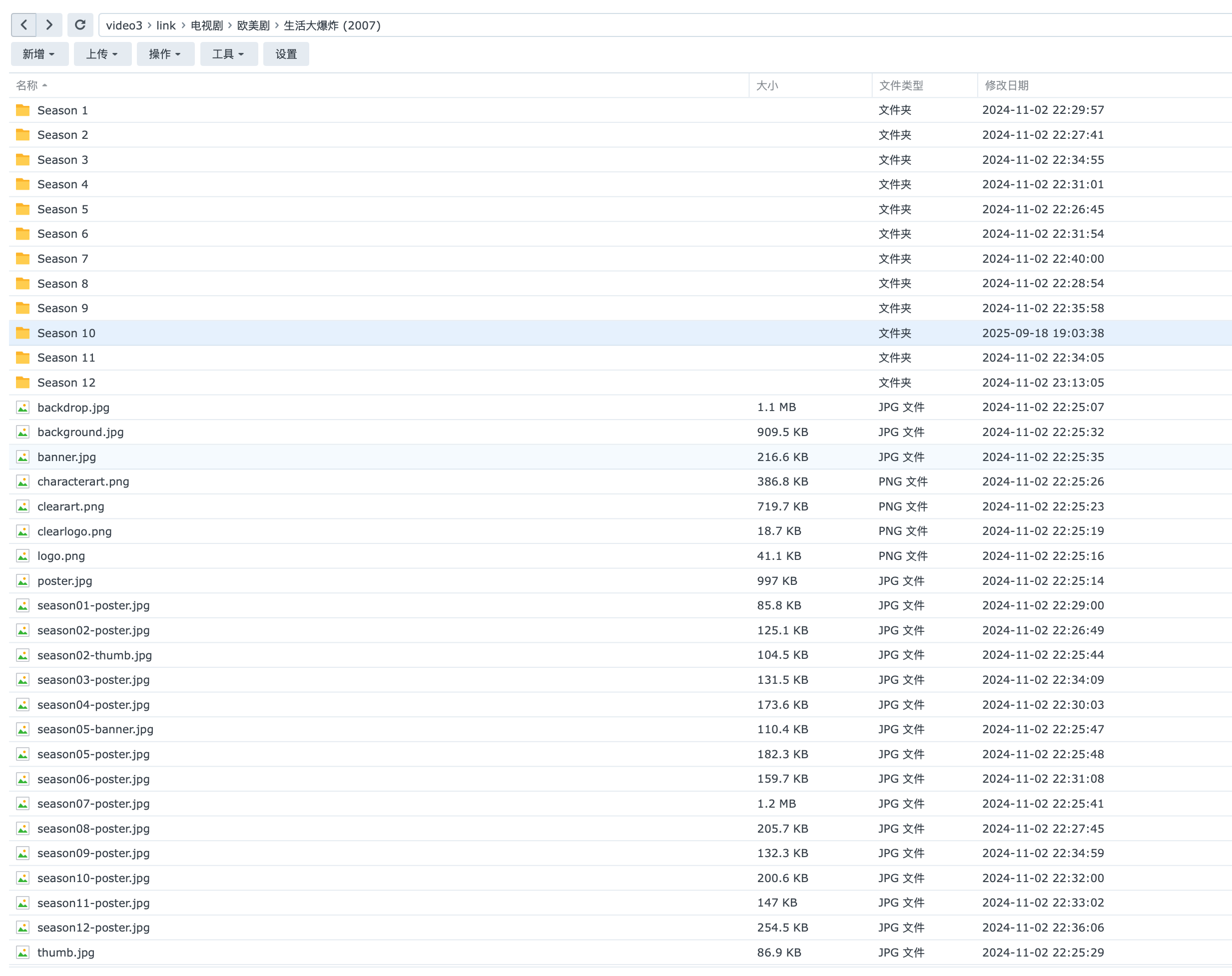Click the forward navigation arrow
Viewport: 1232px width, 976px height.
49,25
